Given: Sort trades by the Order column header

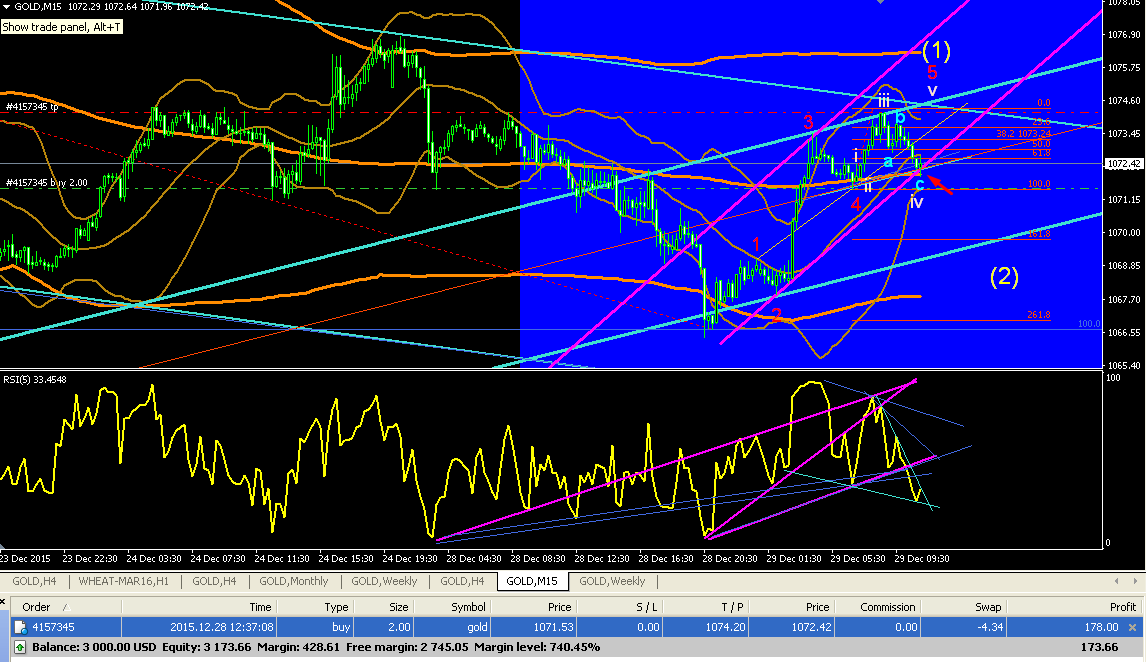Looking at the screenshot, I should tap(65, 607).
